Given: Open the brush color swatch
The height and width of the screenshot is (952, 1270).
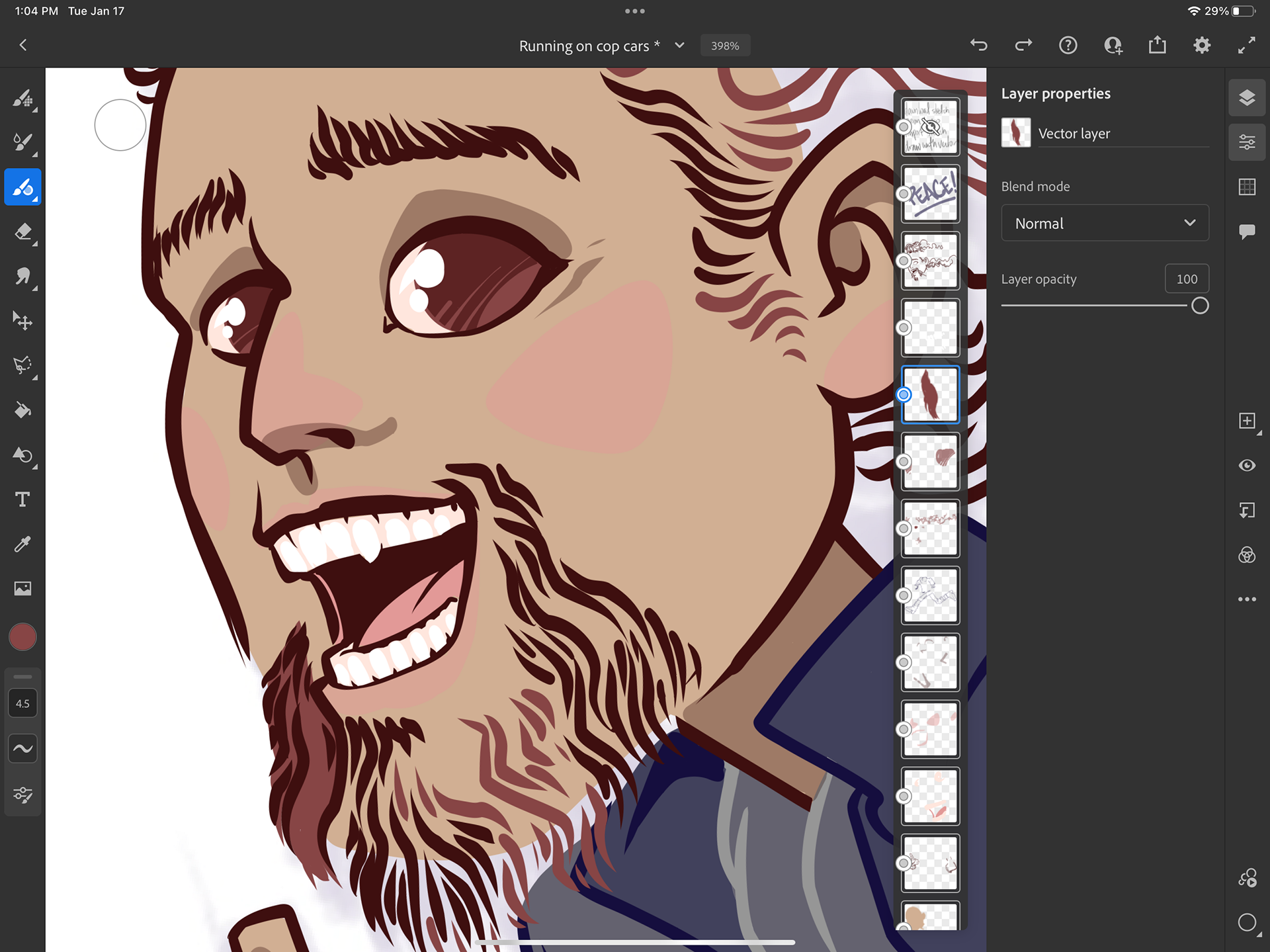Looking at the screenshot, I should point(23,637).
